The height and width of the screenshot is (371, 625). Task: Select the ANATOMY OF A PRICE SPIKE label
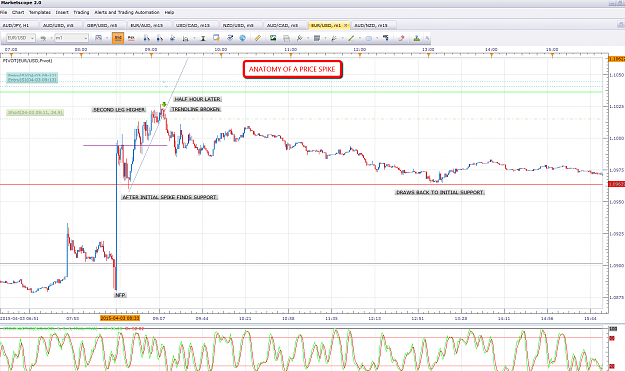(292, 69)
